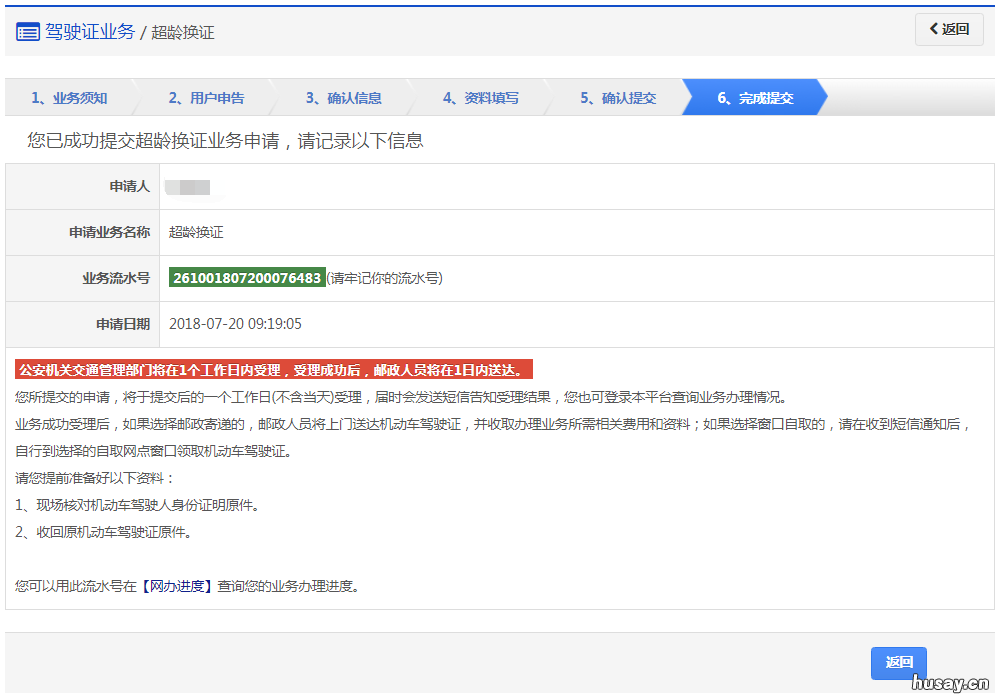Click the (请牢记你的流水号) hint text

pyautogui.click(x=385, y=278)
